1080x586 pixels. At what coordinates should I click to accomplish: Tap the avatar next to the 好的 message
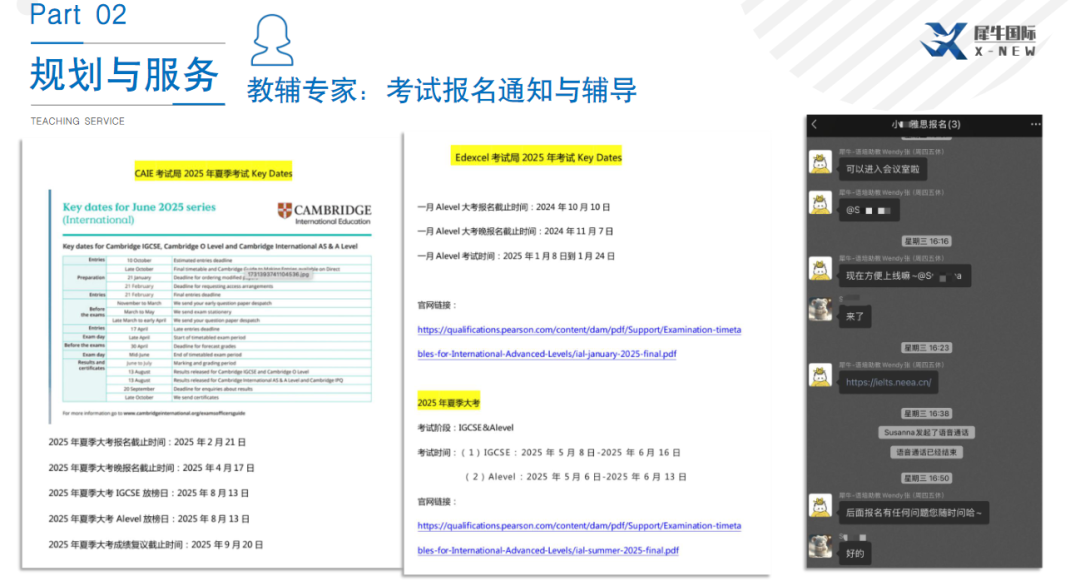click(820, 547)
